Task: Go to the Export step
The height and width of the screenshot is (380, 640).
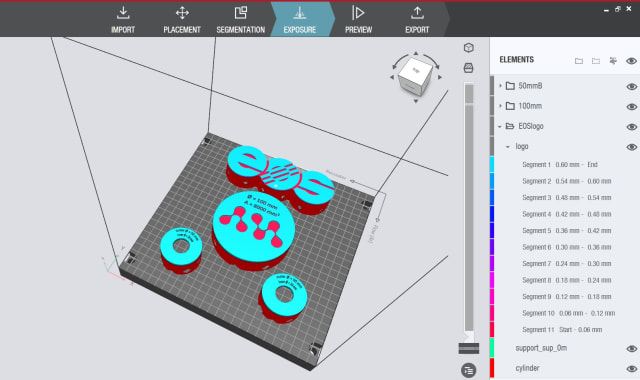Action: 417,19
